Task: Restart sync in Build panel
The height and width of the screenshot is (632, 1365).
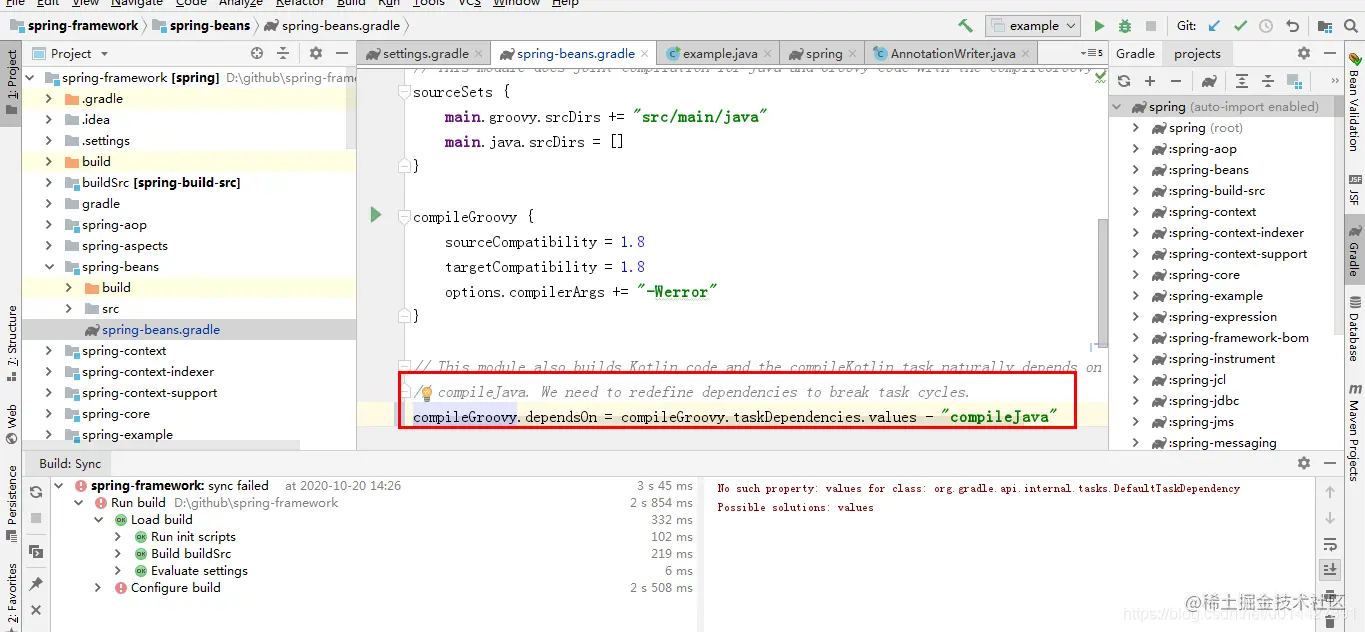Action: [x=36, y=492]
